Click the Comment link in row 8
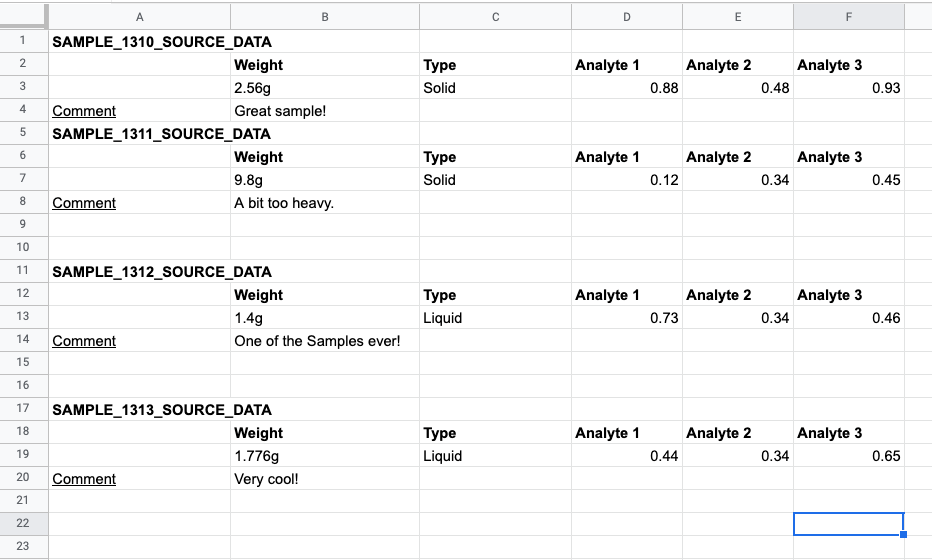 [84, 203]
